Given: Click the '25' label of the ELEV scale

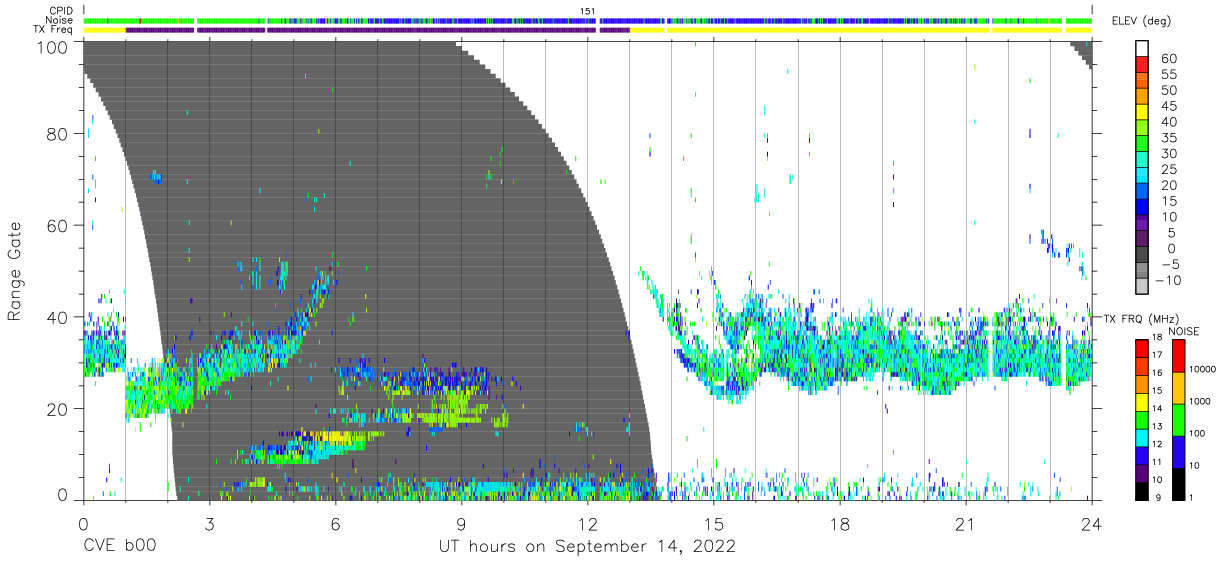Looking at the screenshot, I should [x=1168, y=170].
